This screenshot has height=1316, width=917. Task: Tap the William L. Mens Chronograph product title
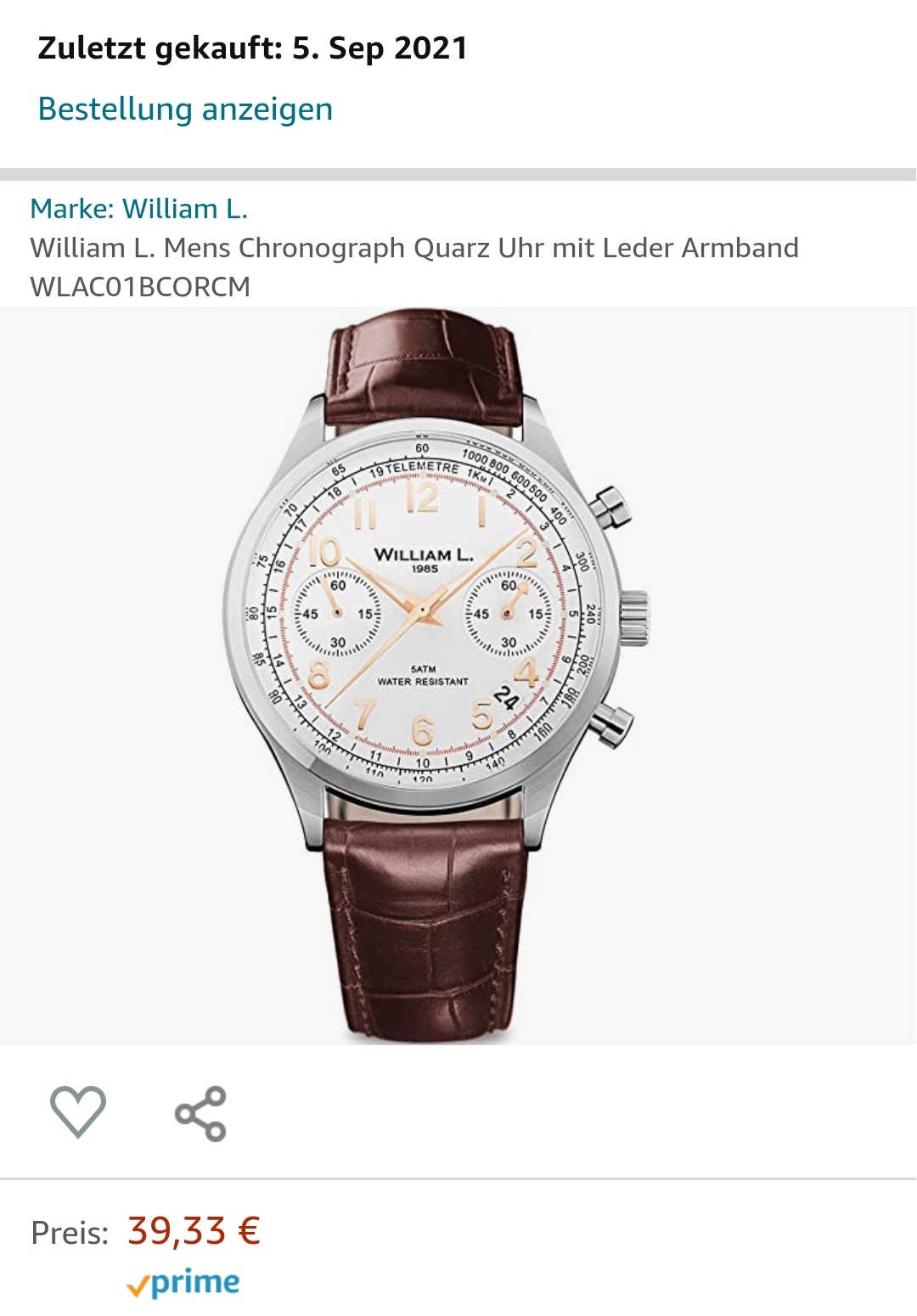(413, 248)
